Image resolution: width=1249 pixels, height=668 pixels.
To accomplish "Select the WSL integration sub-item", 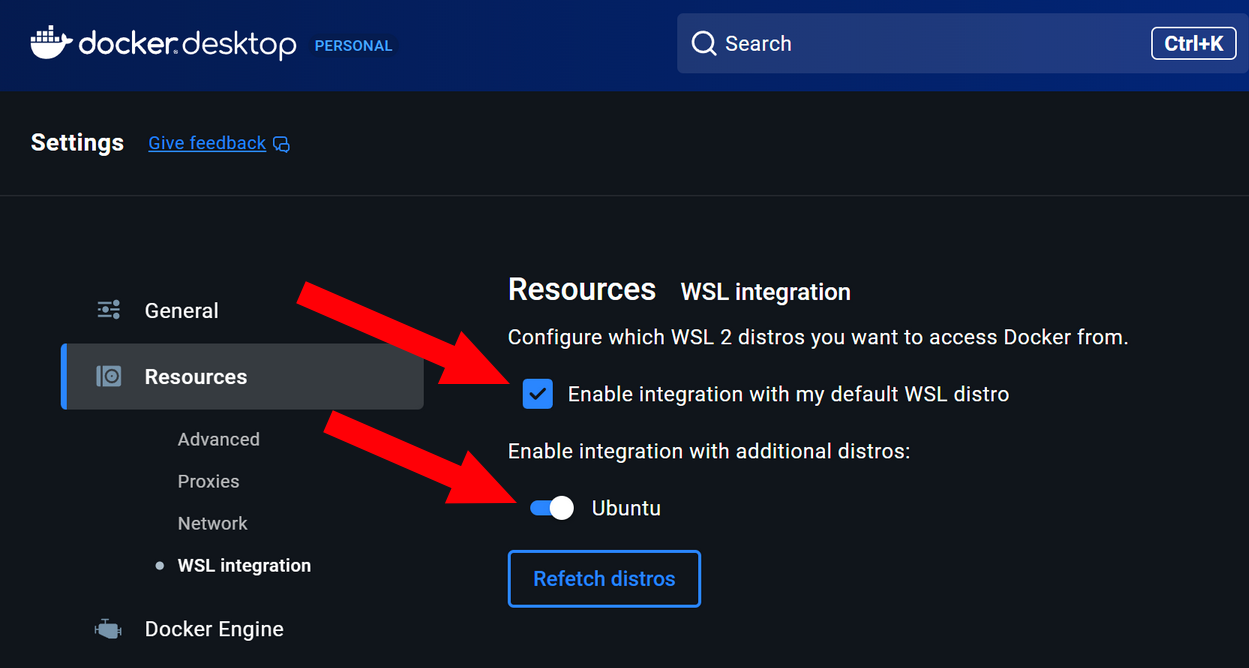I will (x=244, y=565).
